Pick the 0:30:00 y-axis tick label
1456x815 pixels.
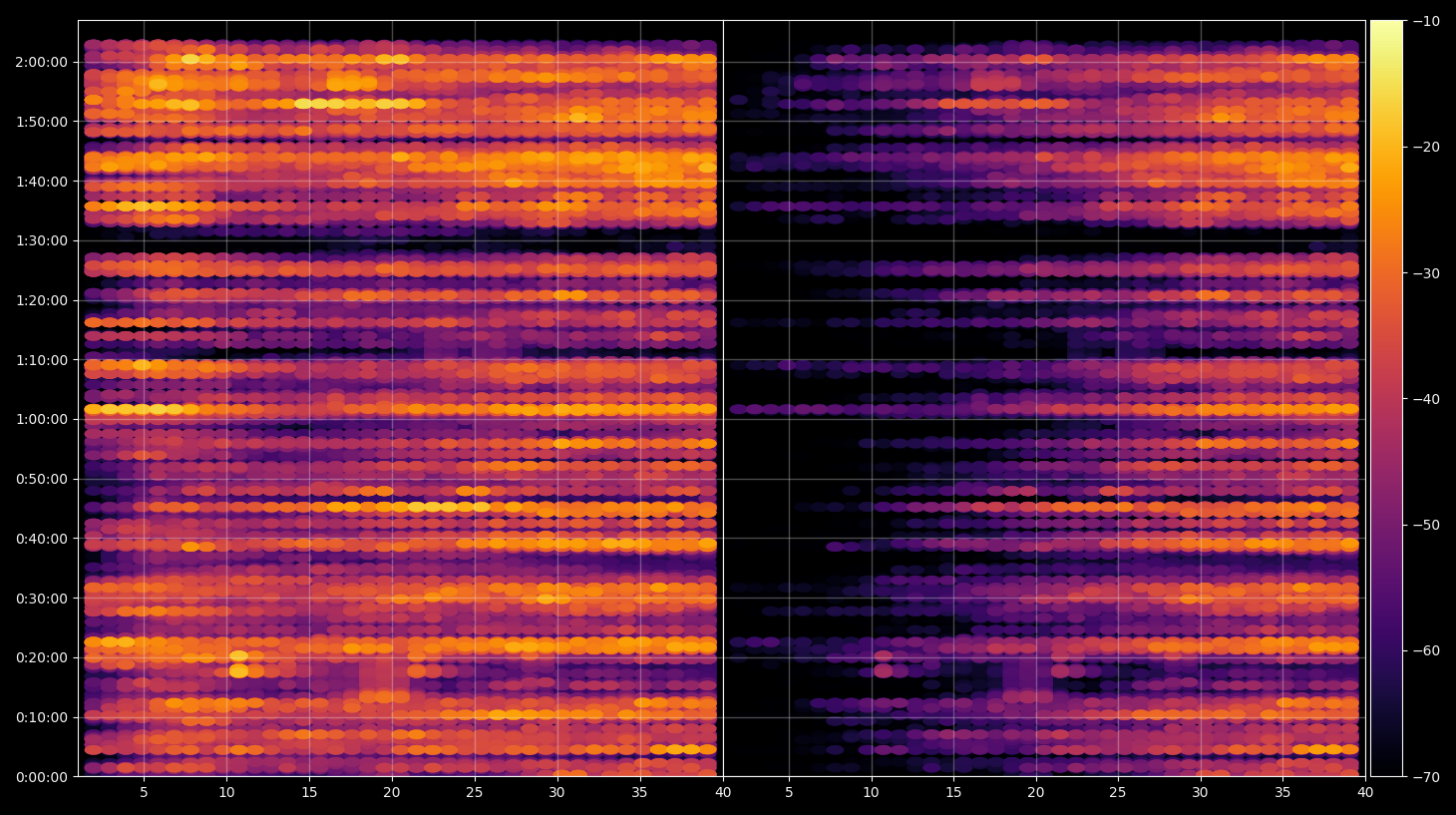(42, 599)
